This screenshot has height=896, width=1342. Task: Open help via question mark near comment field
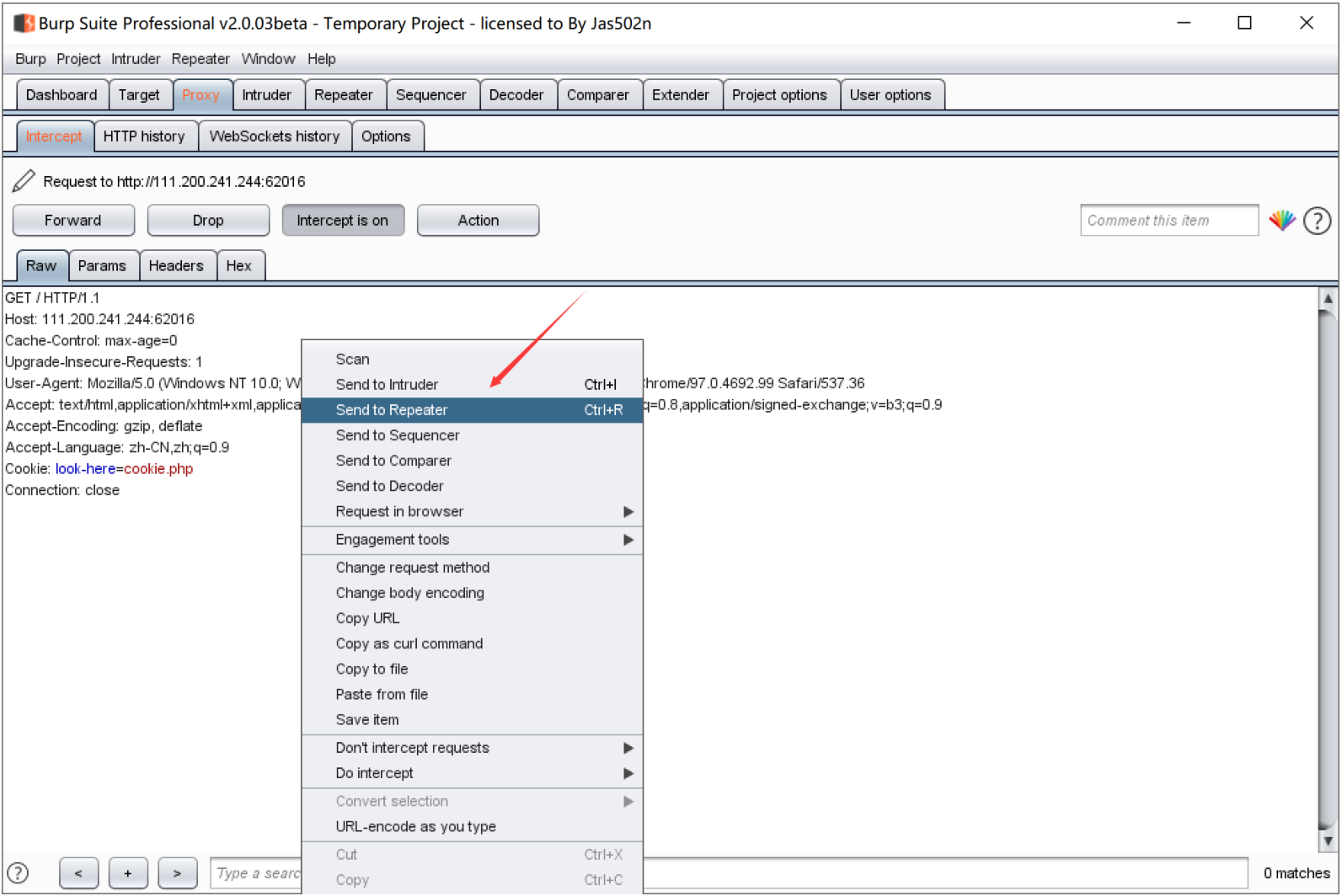[x=1317, y=221]
